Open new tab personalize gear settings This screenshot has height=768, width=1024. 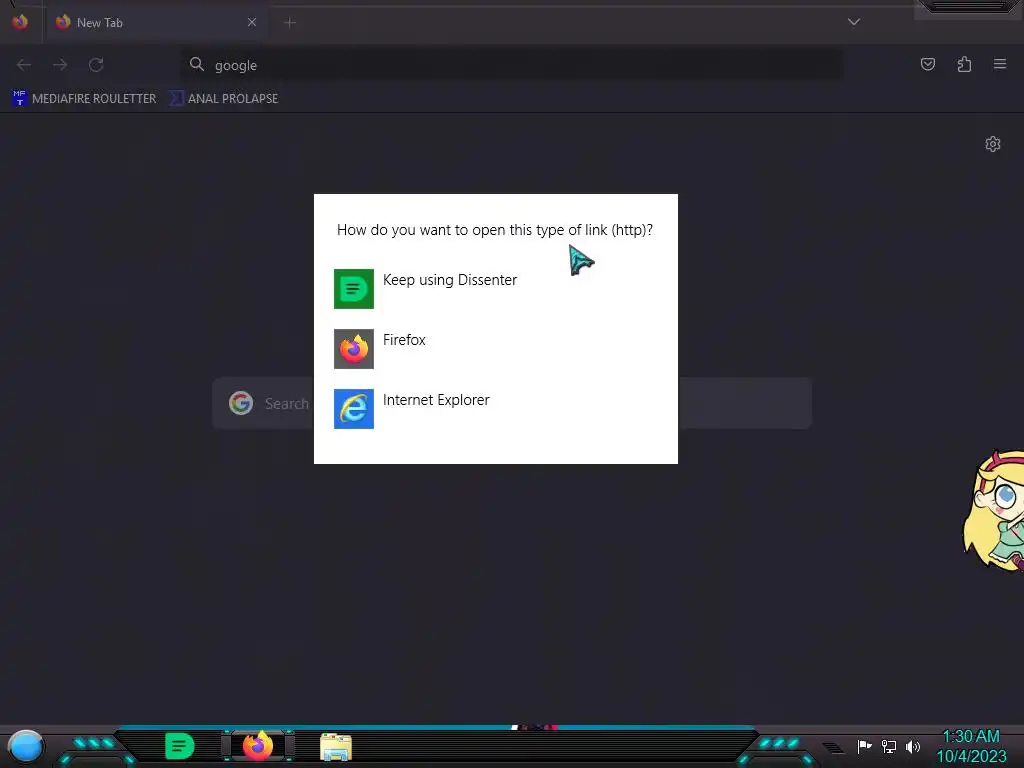pos(993,144)
